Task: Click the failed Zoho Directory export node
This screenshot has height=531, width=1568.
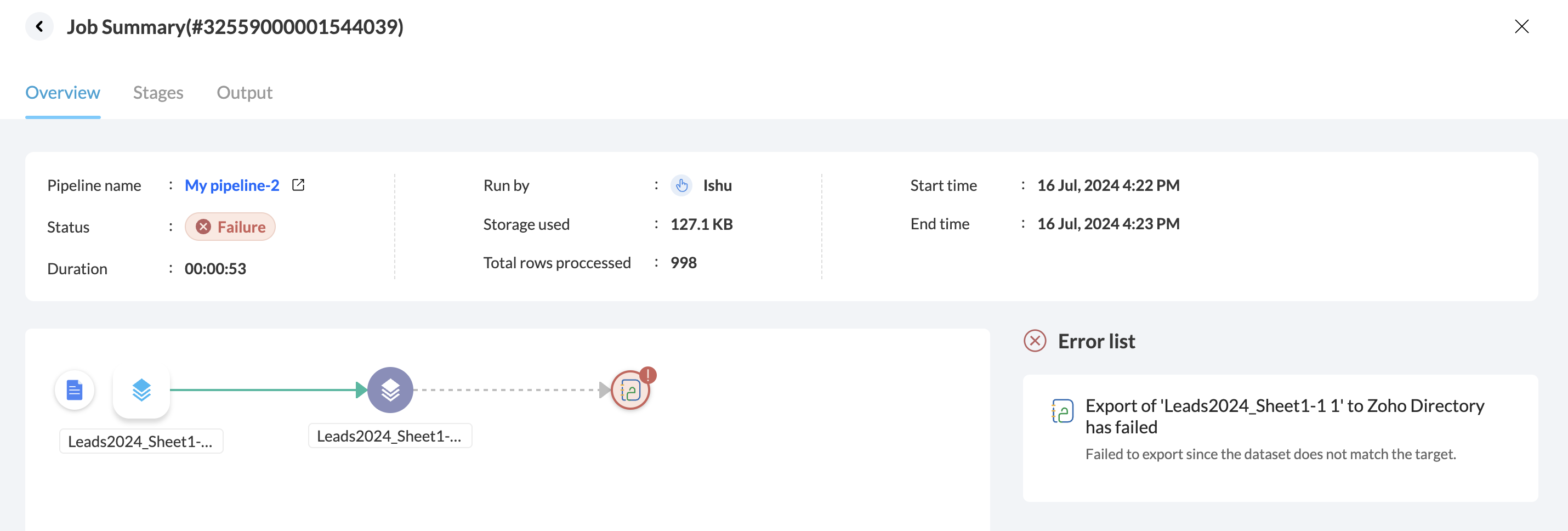Action: pyautogui.click(x=629, y=391)
